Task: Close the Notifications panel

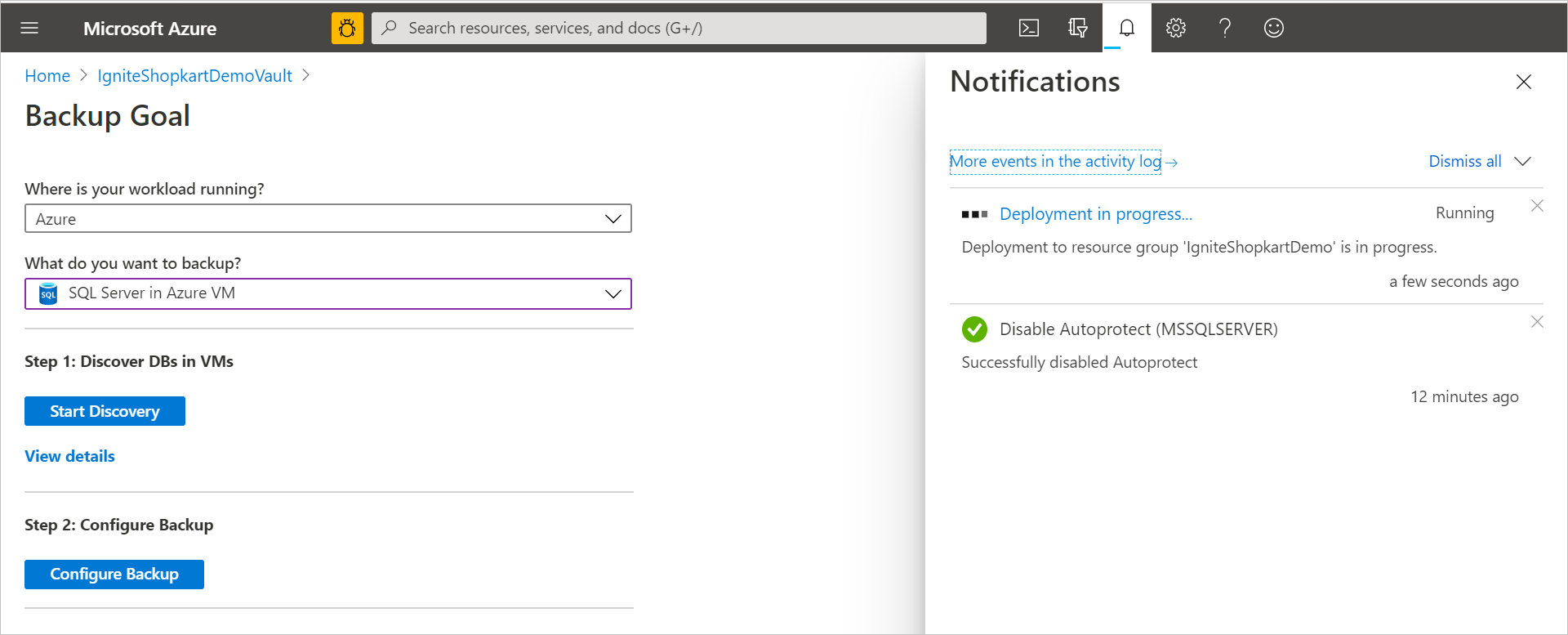Action: click(x=1524, y=82)
